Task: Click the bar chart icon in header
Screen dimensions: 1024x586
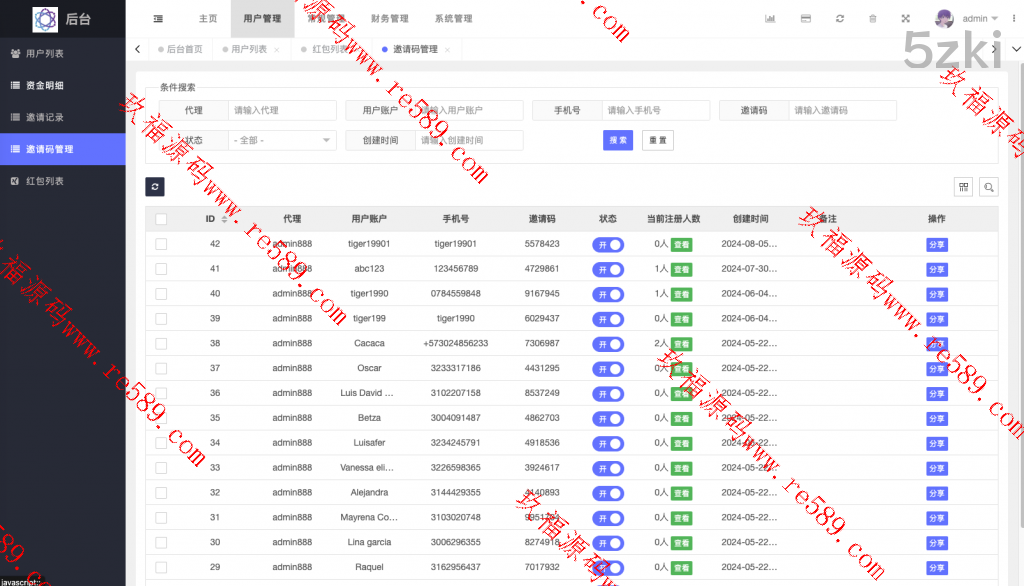Action: click(x=770, y=19)
